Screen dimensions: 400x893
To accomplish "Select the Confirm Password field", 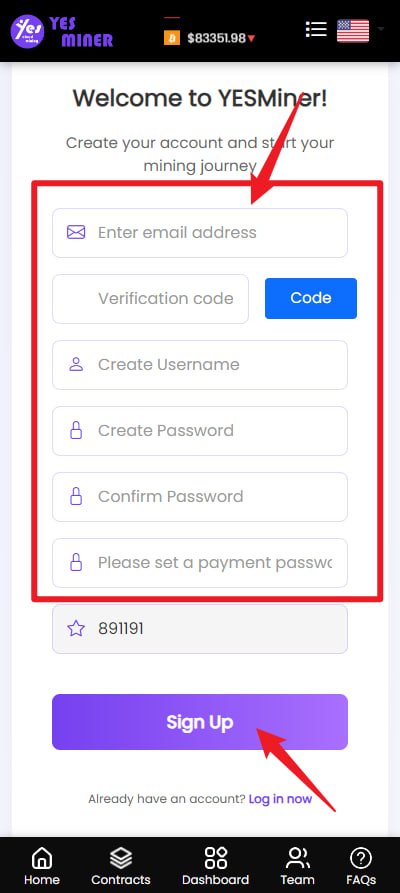I will (x=200, y=497).
